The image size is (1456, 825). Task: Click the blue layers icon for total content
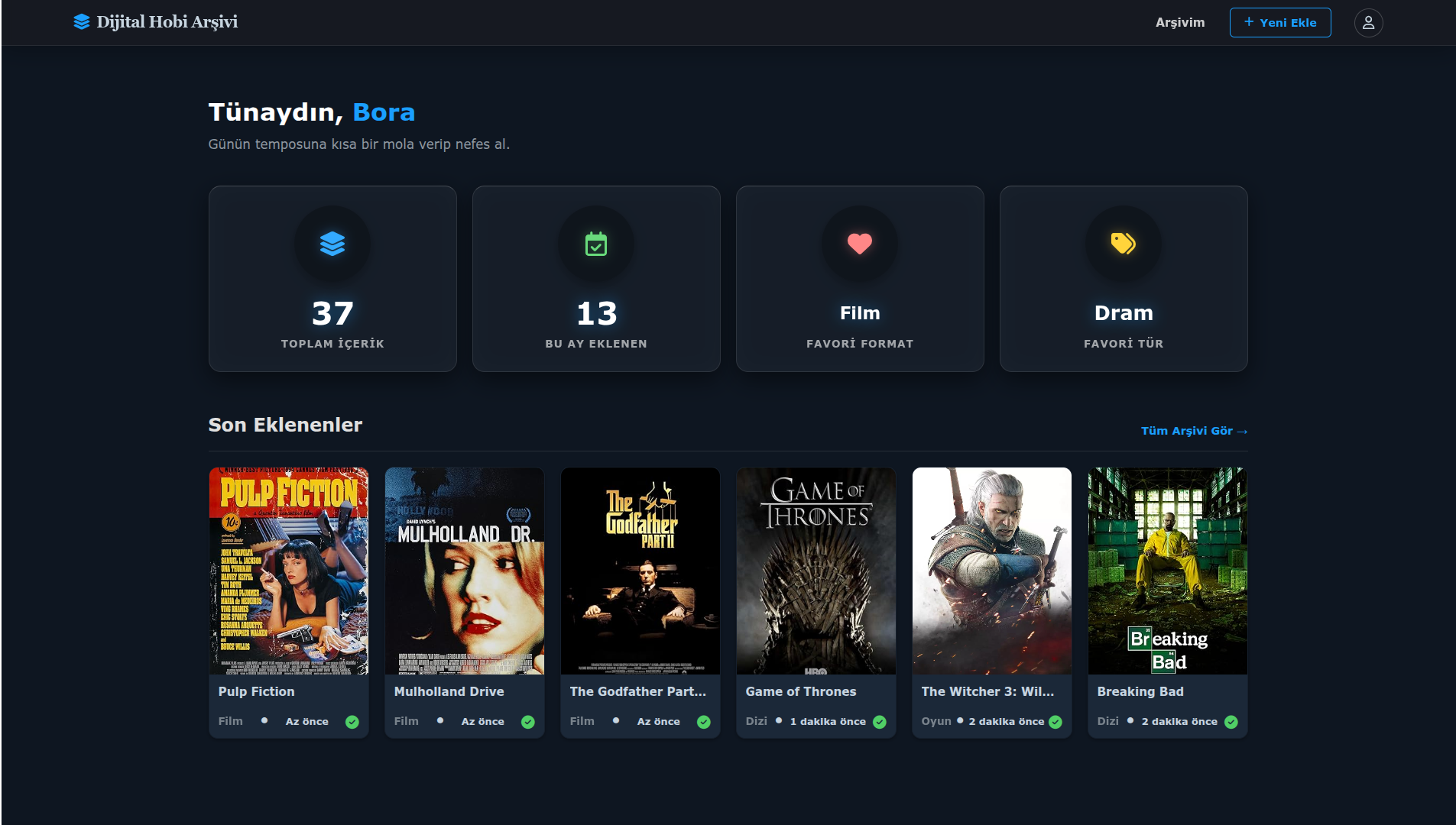click(332, 244)
